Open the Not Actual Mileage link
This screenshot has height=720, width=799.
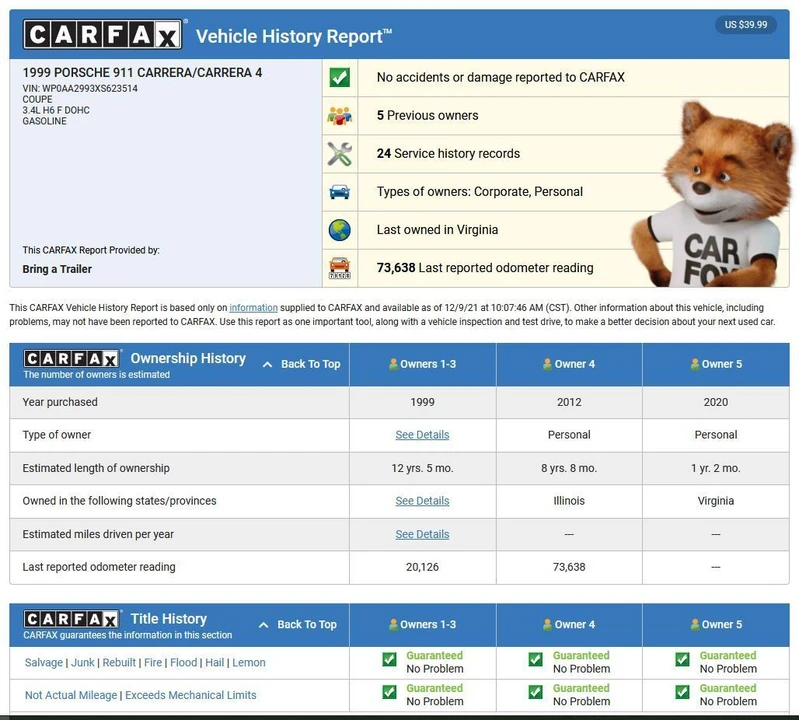(x=71, y=695)
